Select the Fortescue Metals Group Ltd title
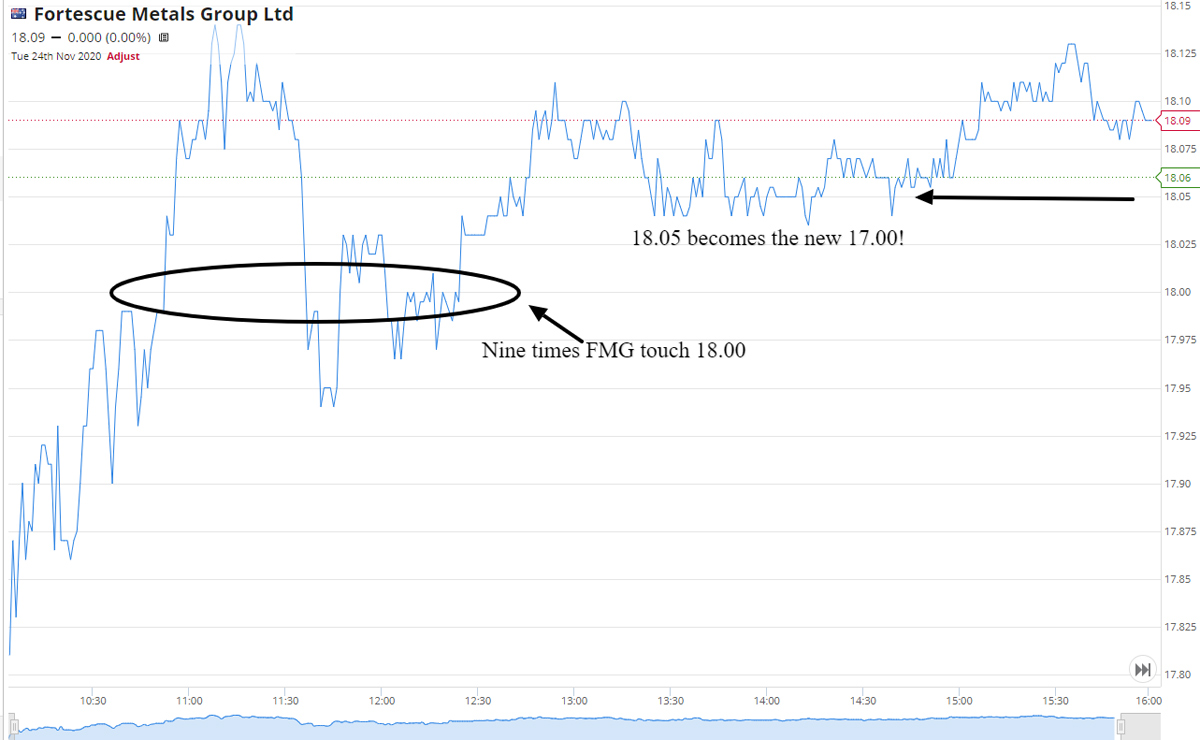 [x=164, y=16]
